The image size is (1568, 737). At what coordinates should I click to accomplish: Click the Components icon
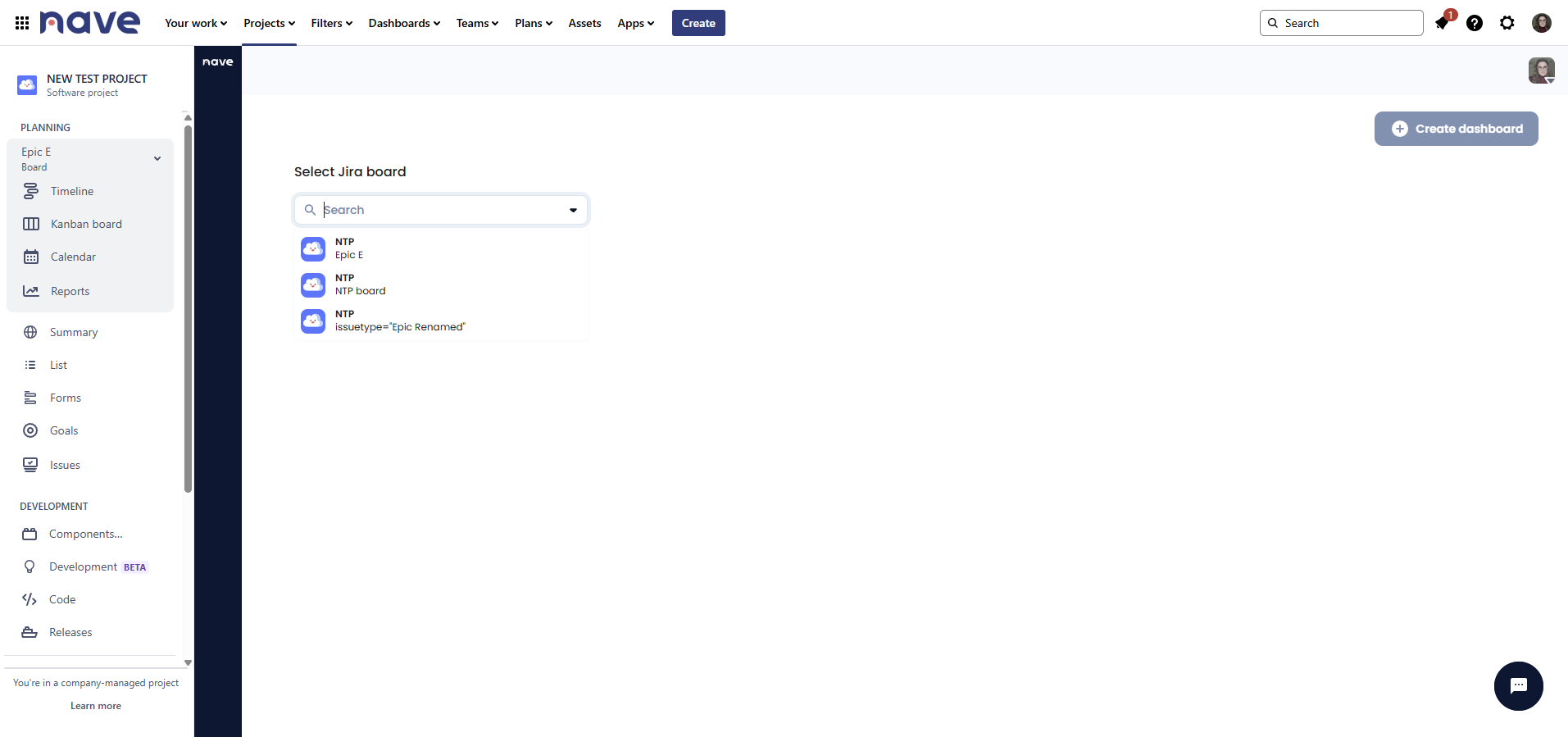[30, 534]
